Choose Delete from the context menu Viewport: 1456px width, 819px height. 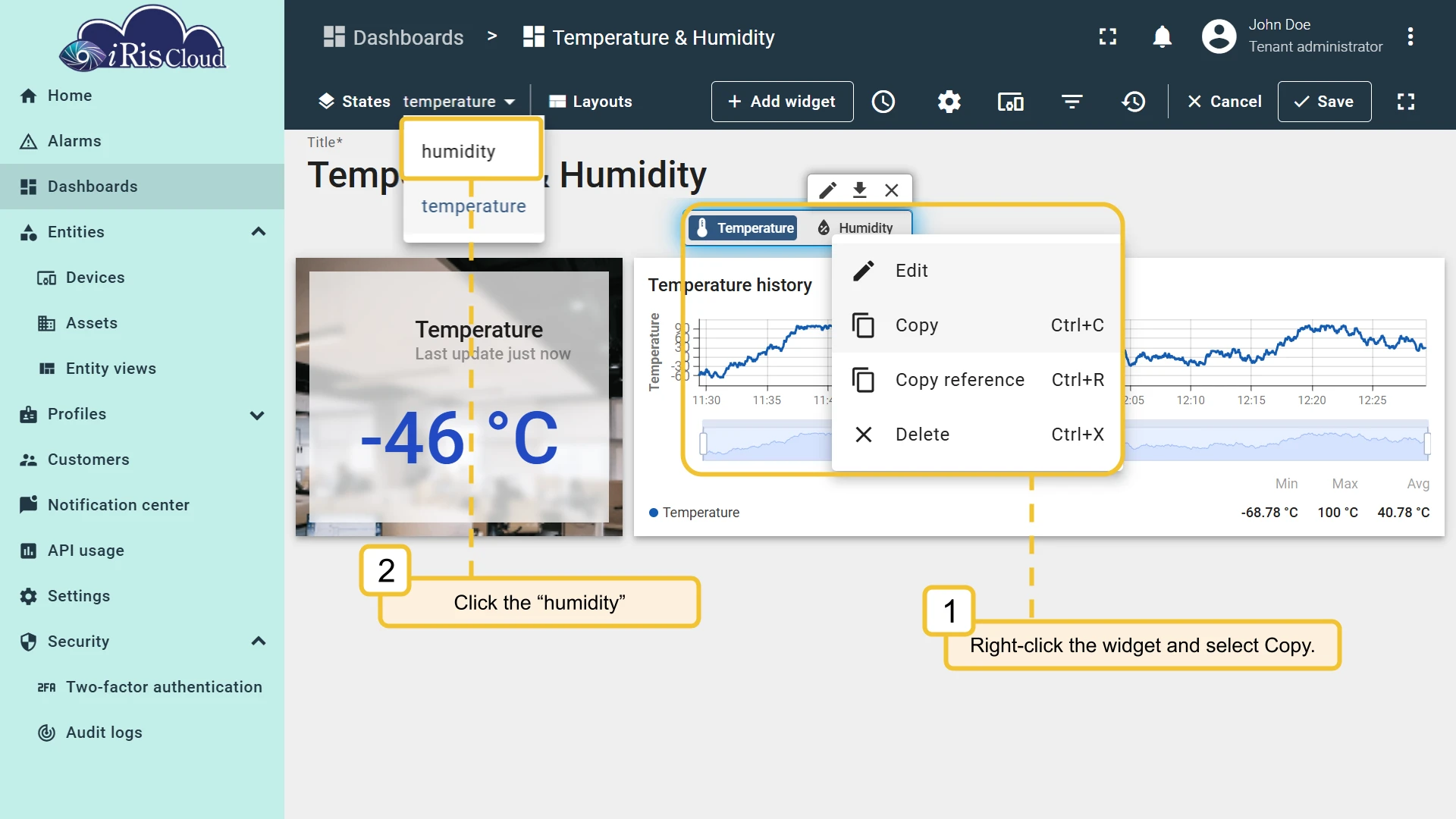977,435
